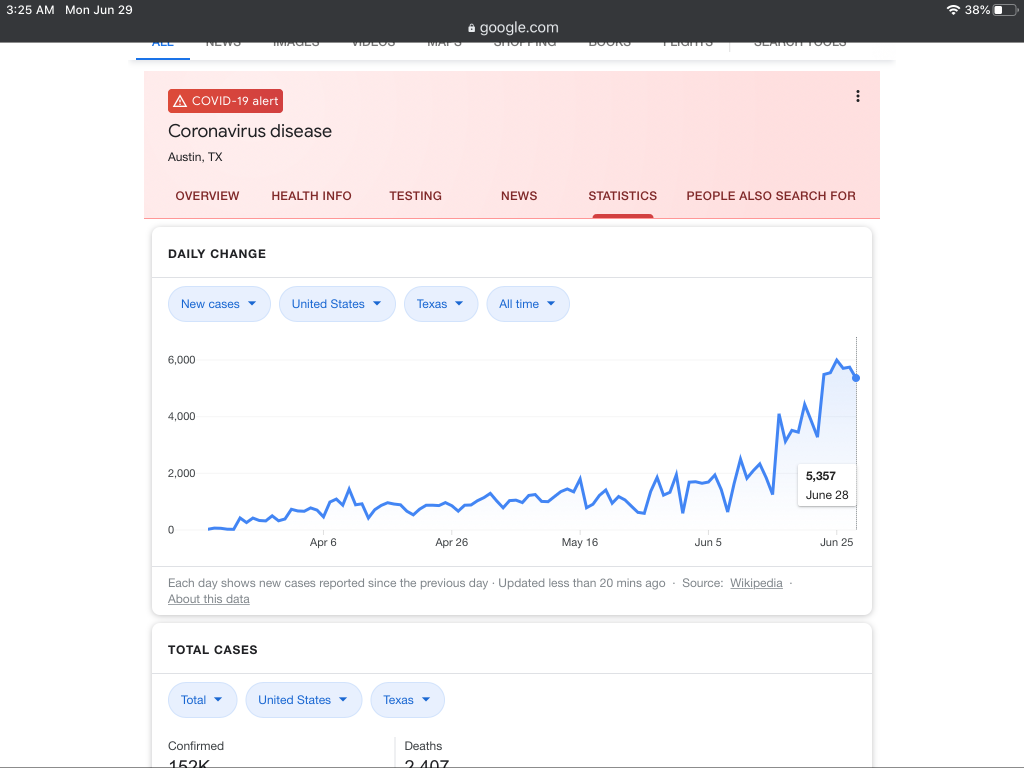This screenshot has width=1024, height=768.
Task: Go to the People Also Search For tab
Action: point(770,196)
